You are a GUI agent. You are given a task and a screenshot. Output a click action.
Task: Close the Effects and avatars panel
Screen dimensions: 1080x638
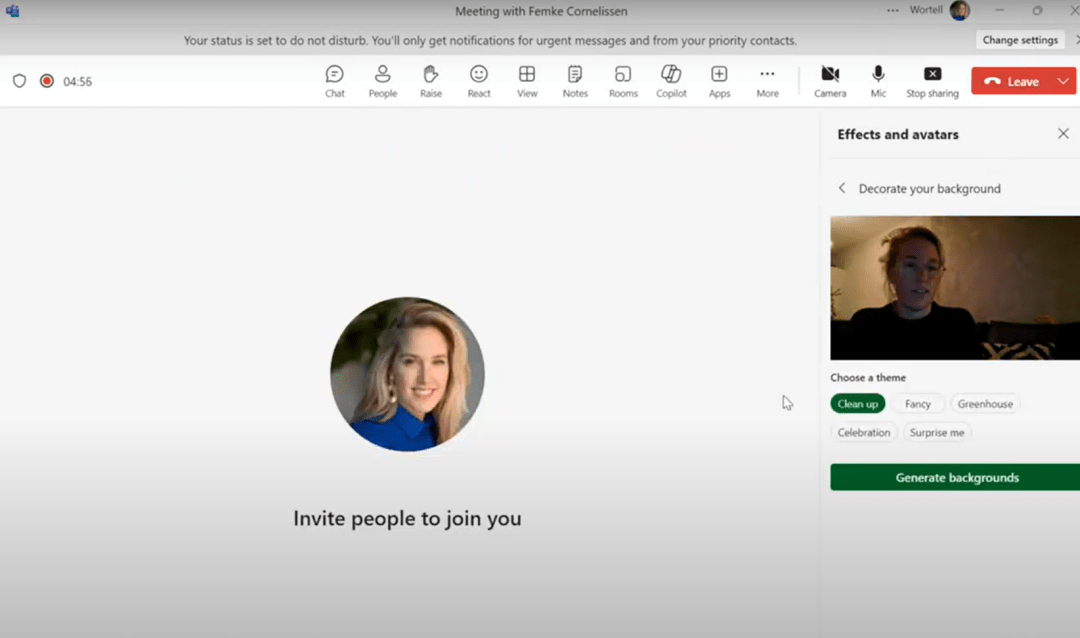1063,134
